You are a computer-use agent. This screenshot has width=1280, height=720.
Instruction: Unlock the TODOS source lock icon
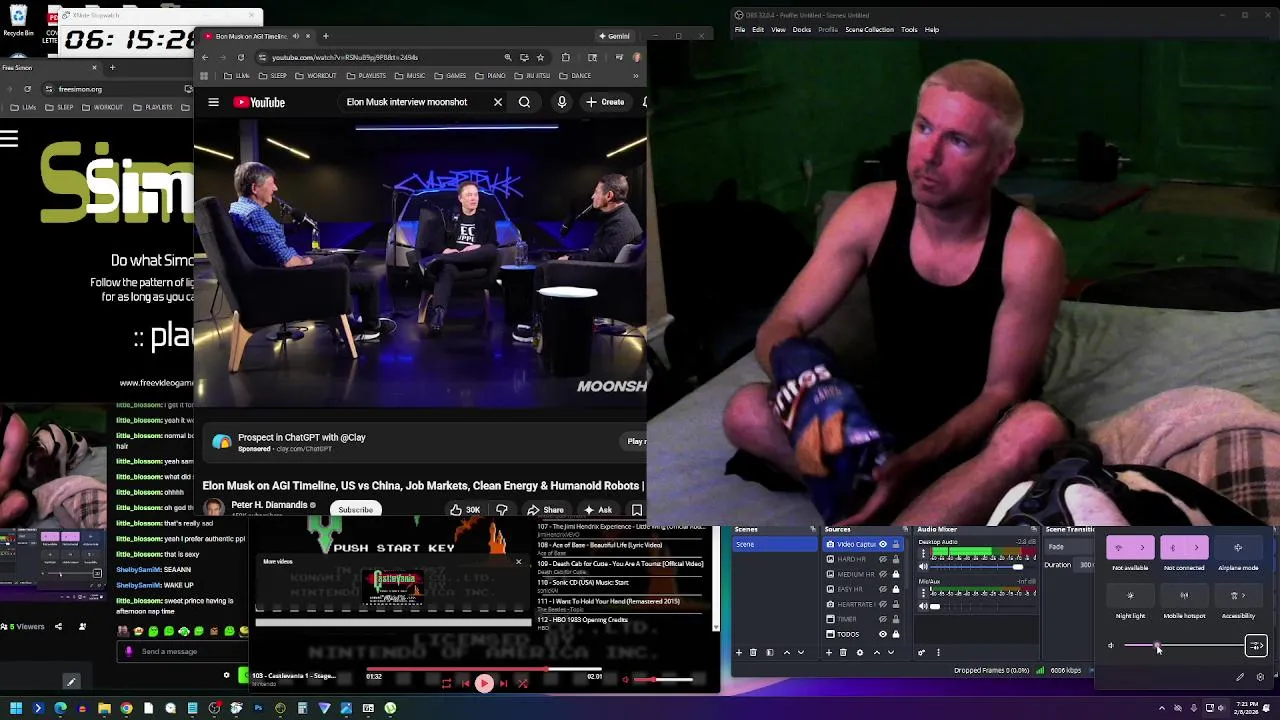point(896,634)
